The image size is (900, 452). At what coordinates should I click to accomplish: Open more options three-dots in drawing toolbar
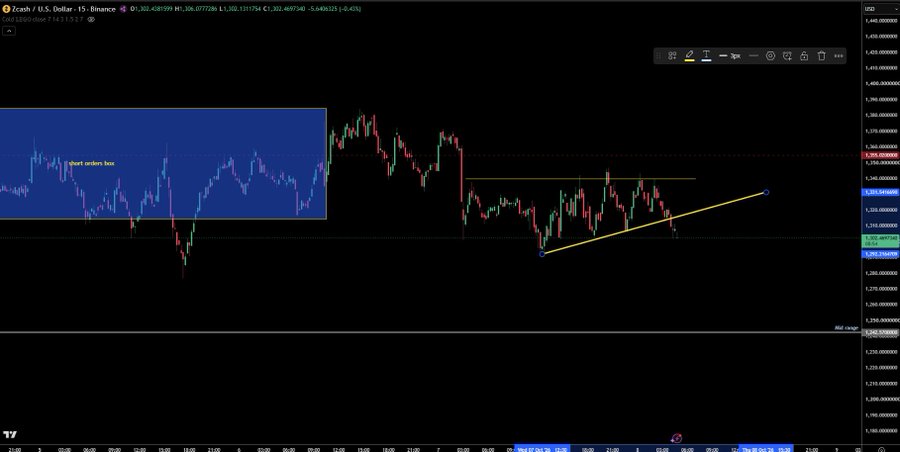pyautogui.click(x=839, y=56)
